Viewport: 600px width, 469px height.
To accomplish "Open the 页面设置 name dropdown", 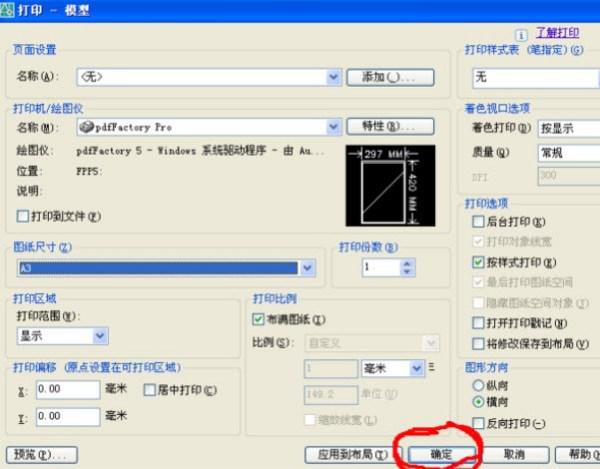I will [334, 76].
